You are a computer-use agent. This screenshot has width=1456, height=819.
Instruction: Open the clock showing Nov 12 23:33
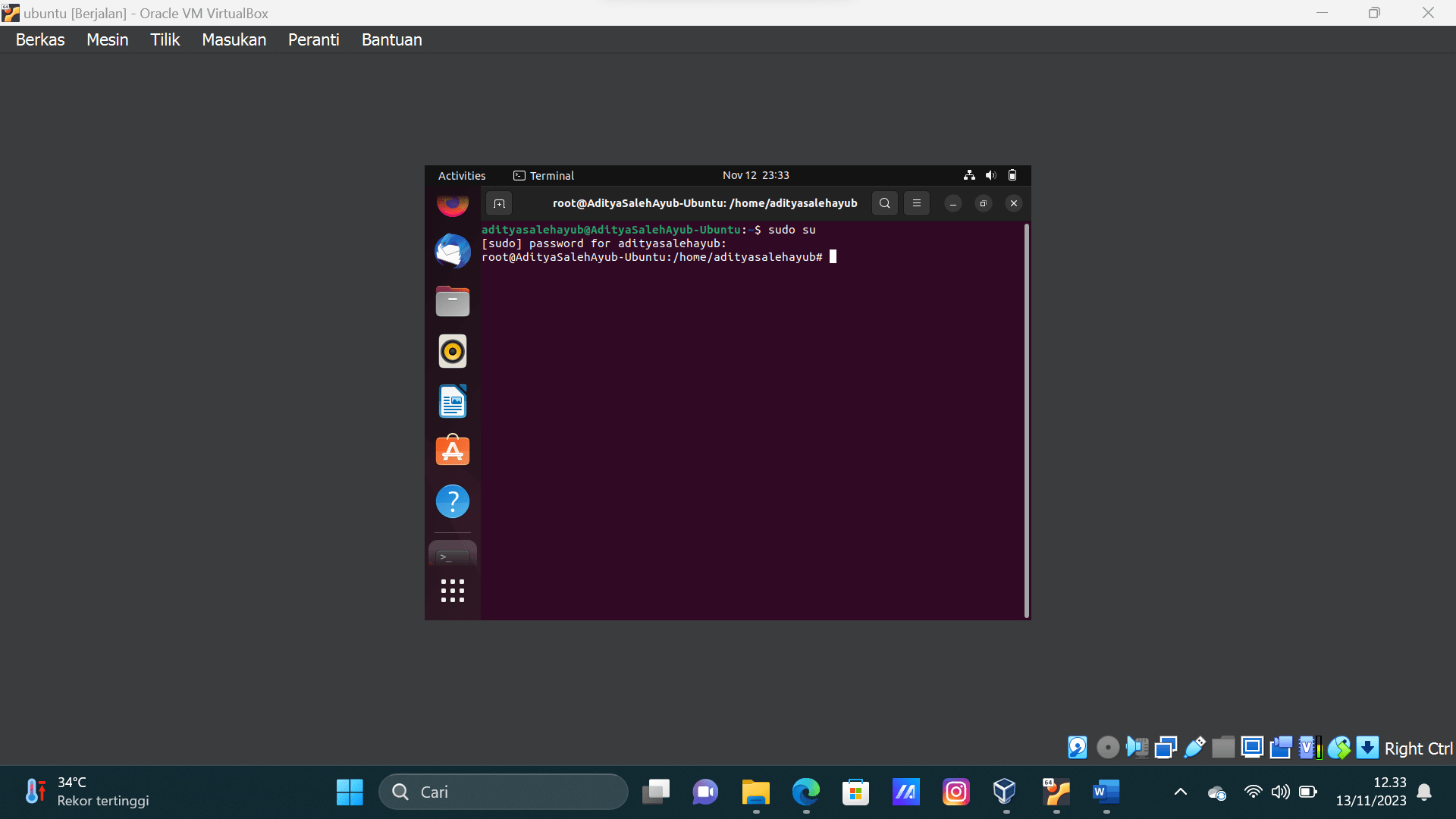755,175
